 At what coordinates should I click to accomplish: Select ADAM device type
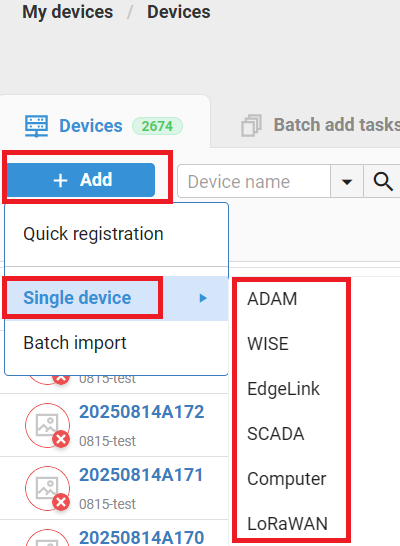click(272, 299)
